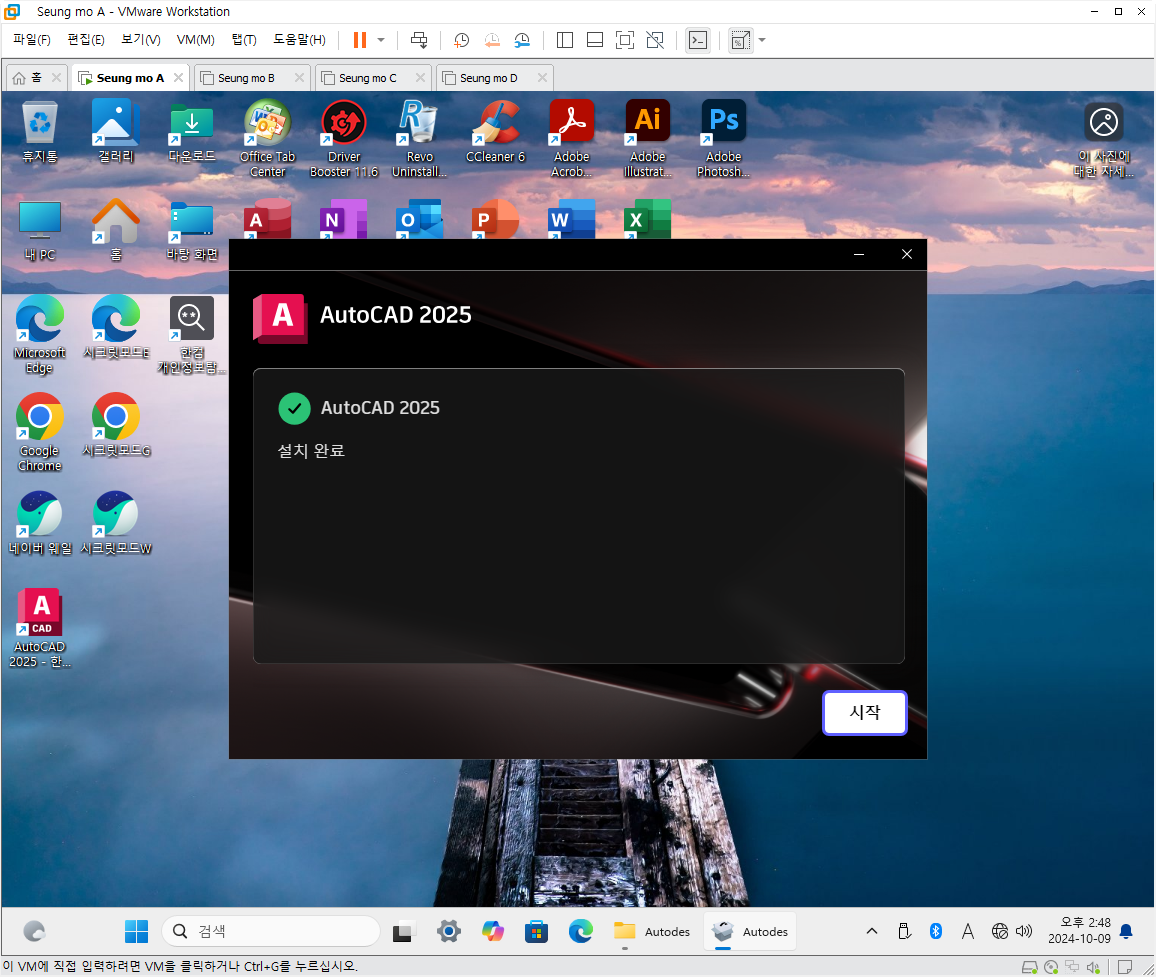This screenshot has height=977, width=1156.
Task: Launch CCleaner 6 shortcut
Action: (x=495, y=132)
